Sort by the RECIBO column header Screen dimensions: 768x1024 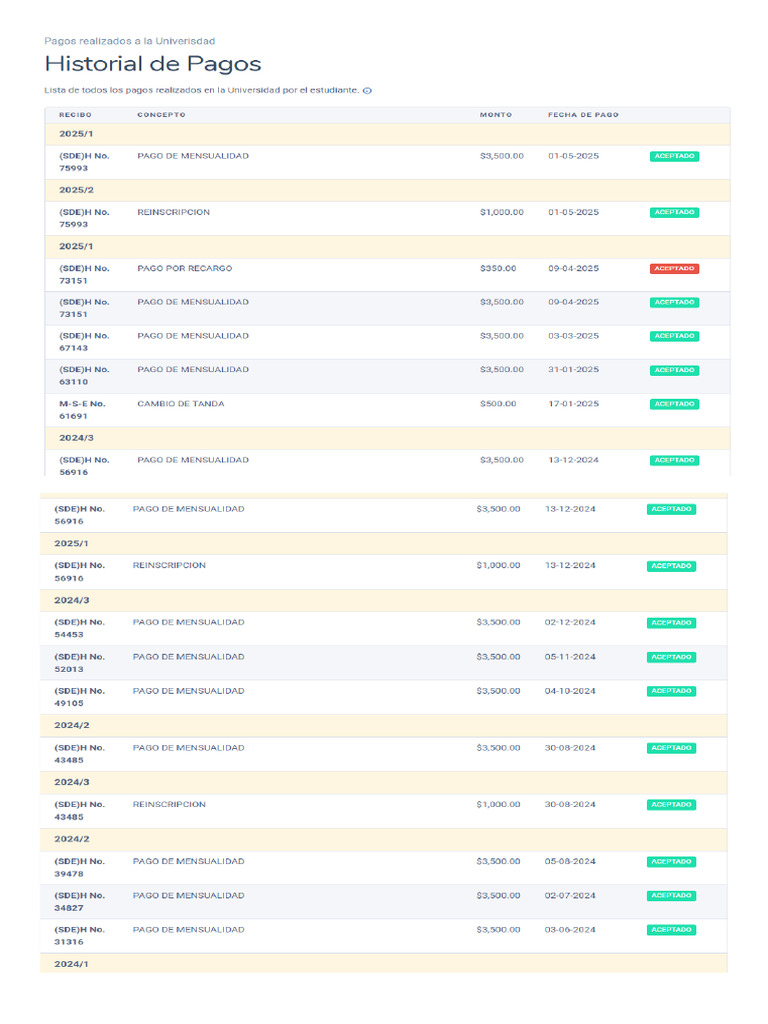[x=75, y=115]
